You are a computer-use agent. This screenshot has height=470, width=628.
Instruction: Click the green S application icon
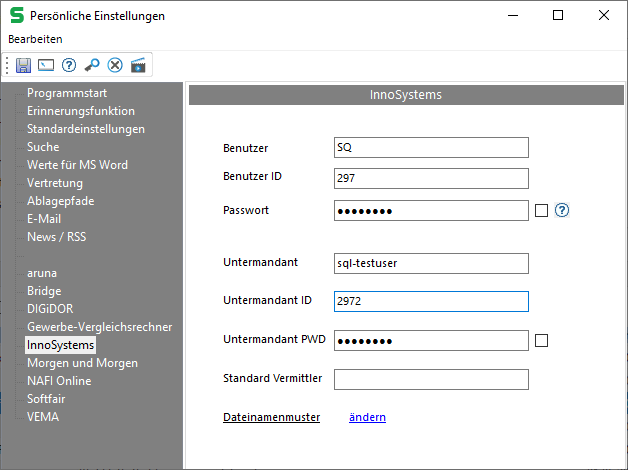(16, 15)
